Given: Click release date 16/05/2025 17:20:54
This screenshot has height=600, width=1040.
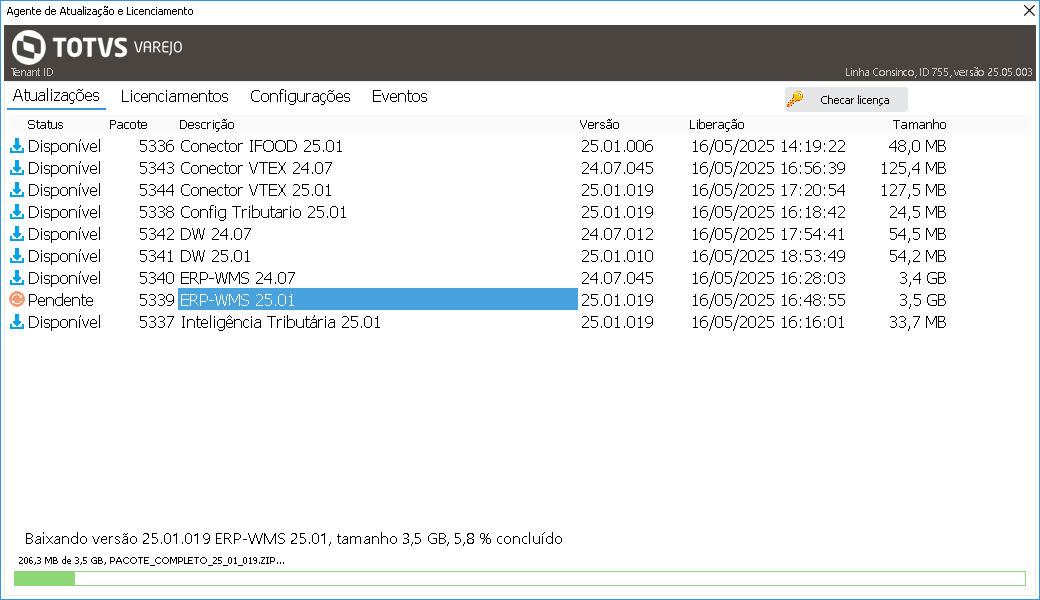Looking at the screenshot, I should (x=768, y=190).
